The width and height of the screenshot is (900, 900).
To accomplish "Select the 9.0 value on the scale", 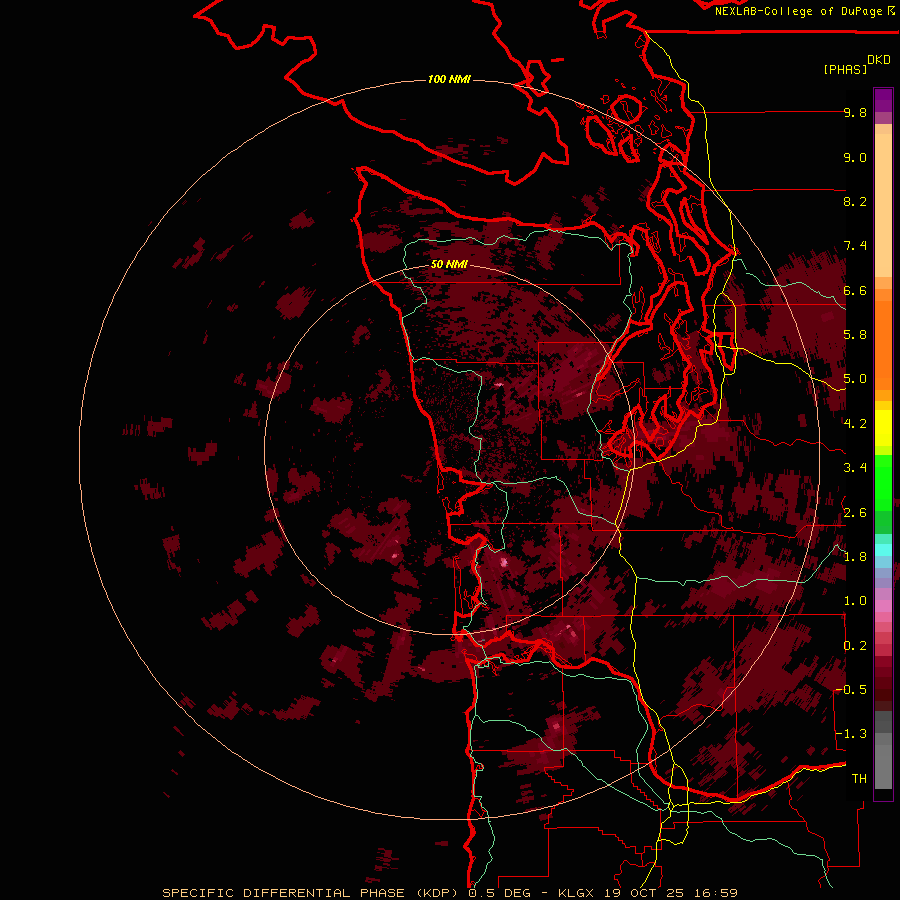I will (855, 157).
